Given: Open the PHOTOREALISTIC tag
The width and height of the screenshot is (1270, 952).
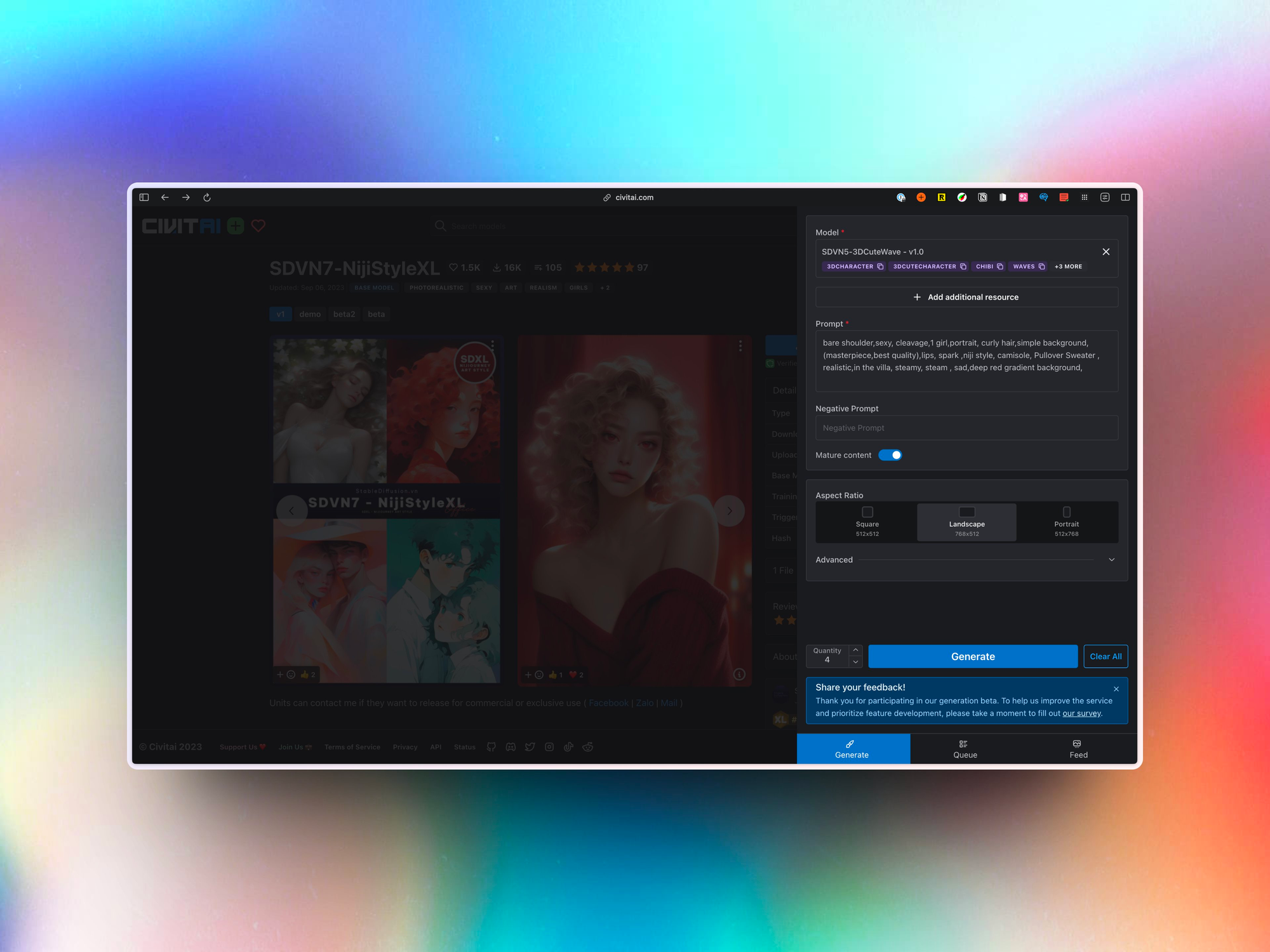Looking at the screenshot, I should [436, 288].
